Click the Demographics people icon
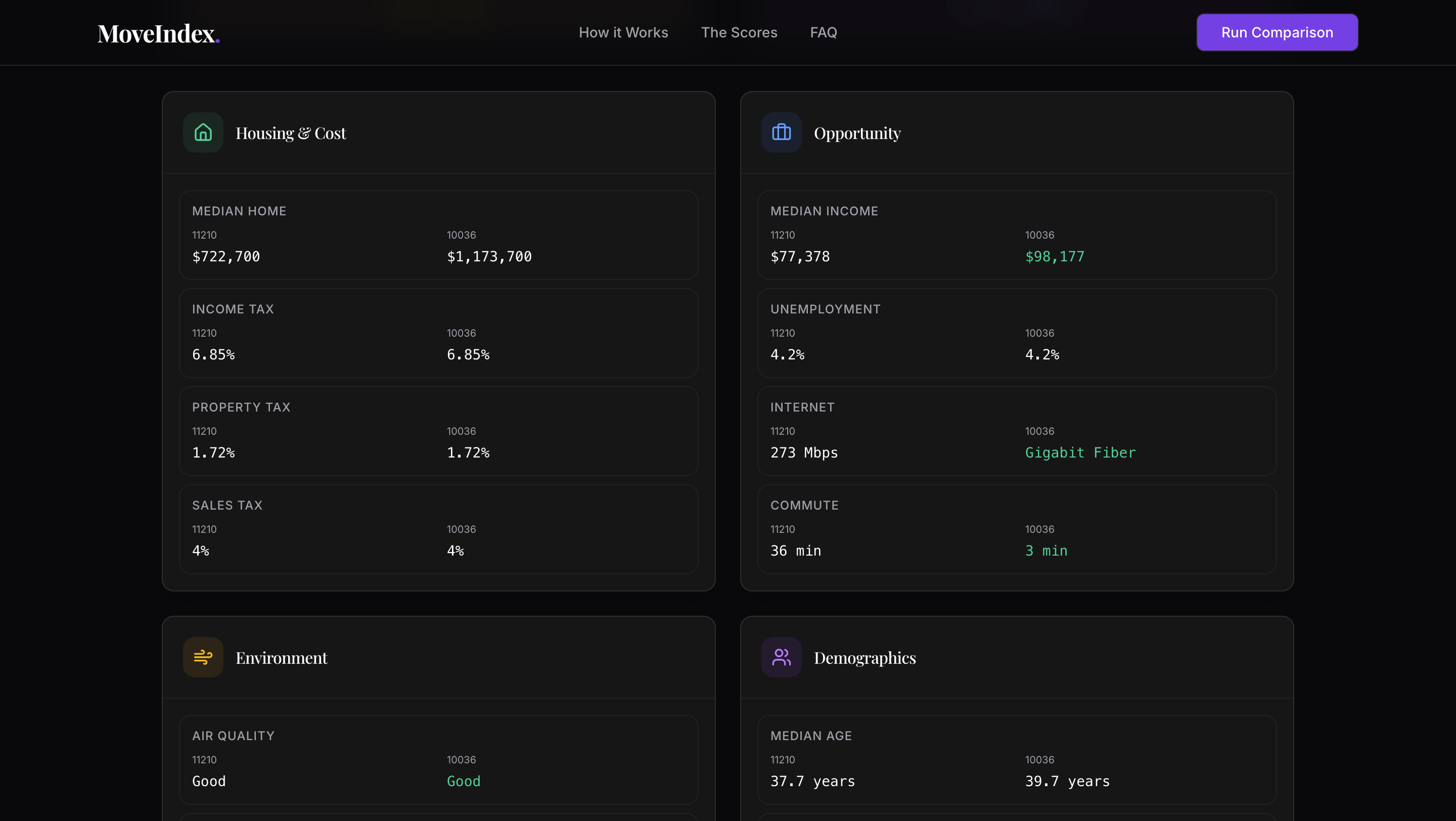1456x821 pixels. [781, 657]
